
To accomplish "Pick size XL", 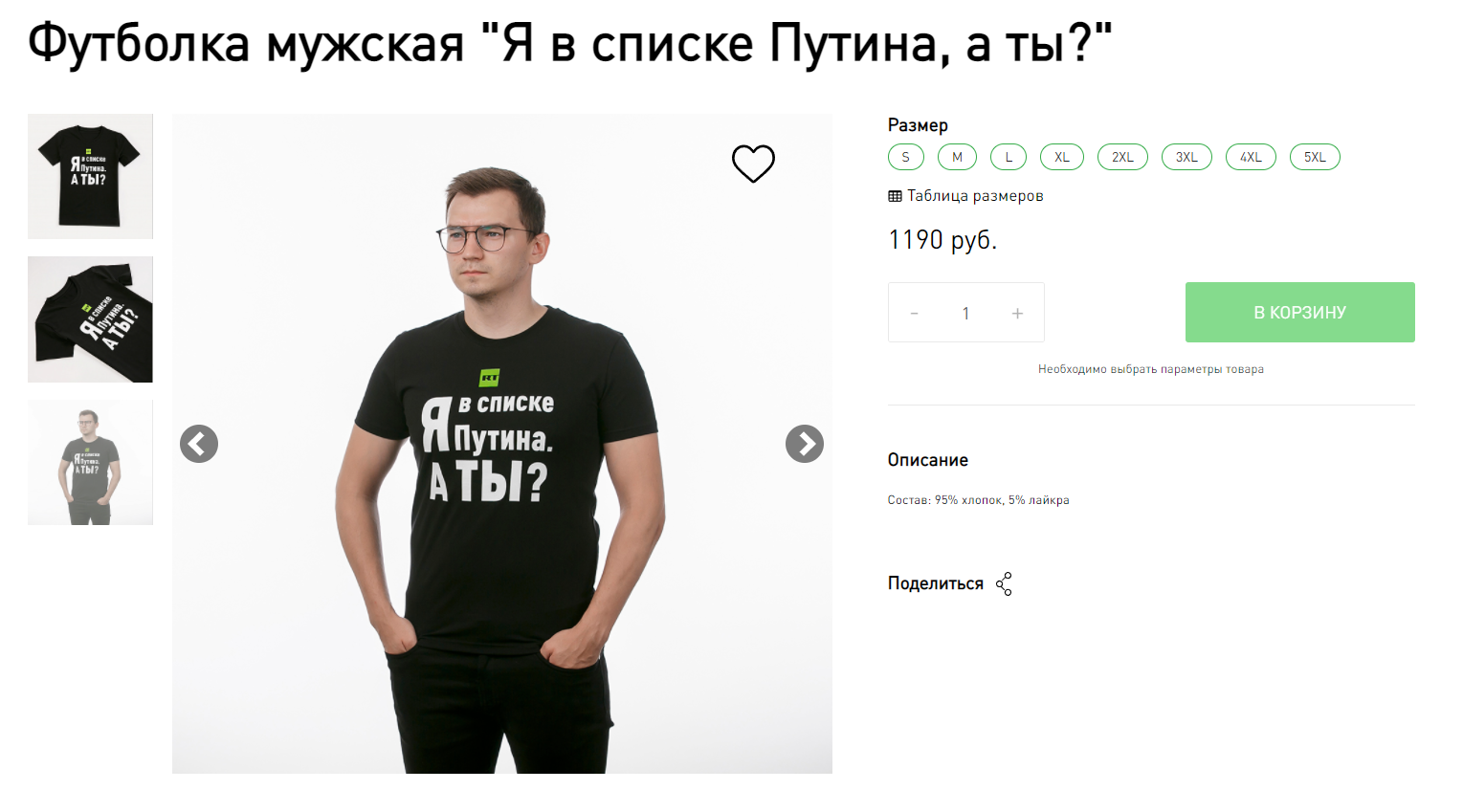I will pyautogui.click(x=1062, y=157).
